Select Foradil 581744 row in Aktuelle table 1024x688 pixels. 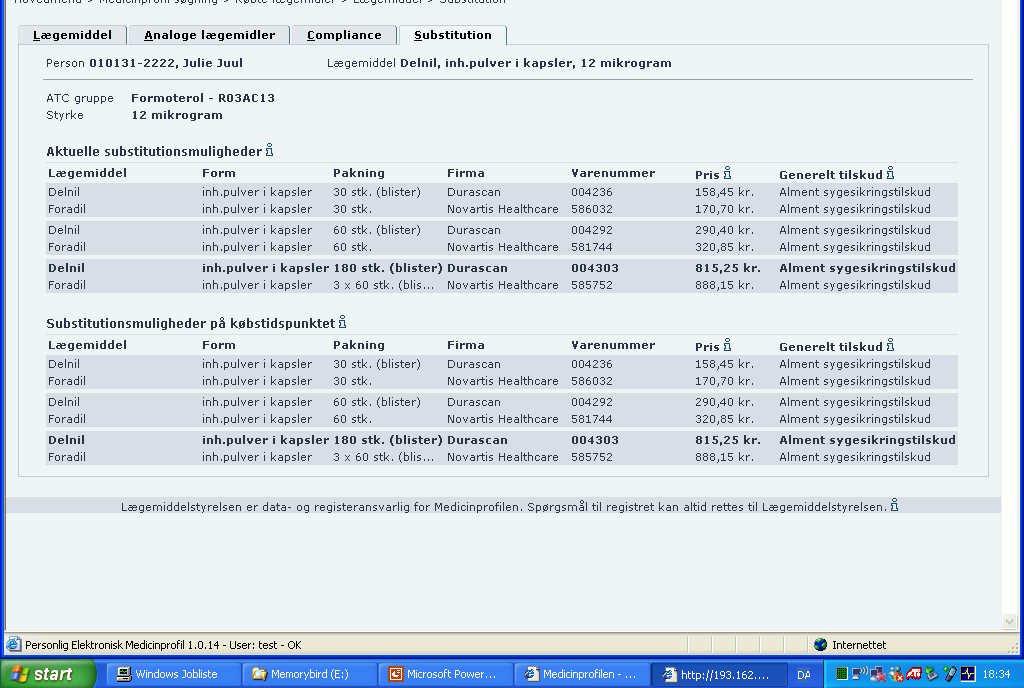pos(502,247)
